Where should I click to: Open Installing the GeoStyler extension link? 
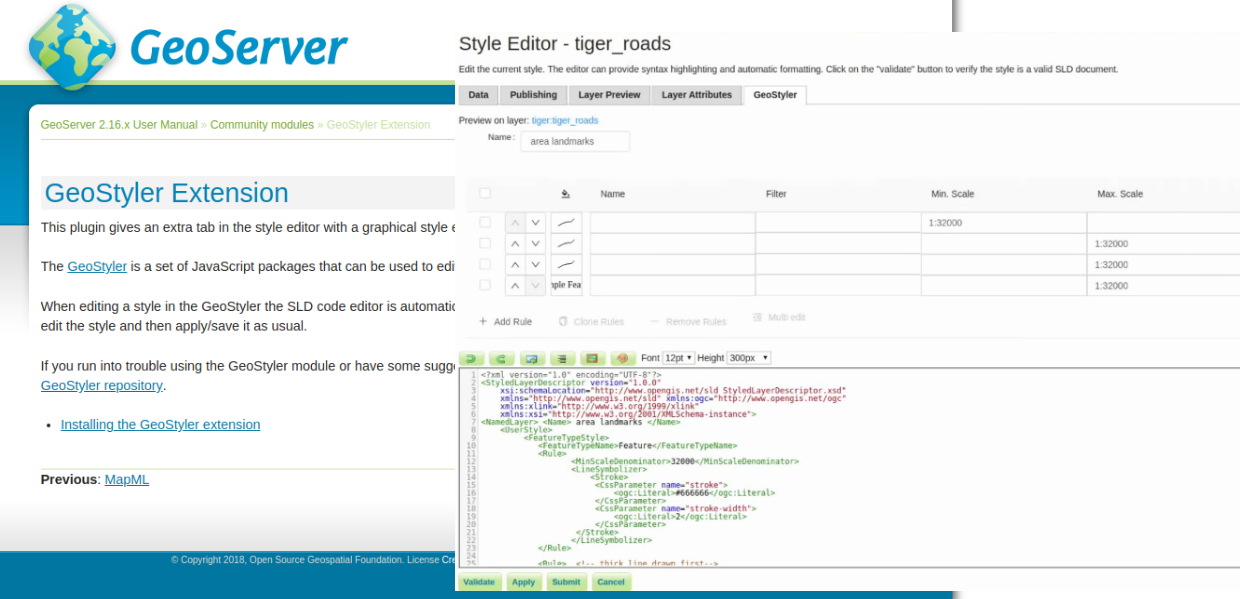(x=160, y=424)
